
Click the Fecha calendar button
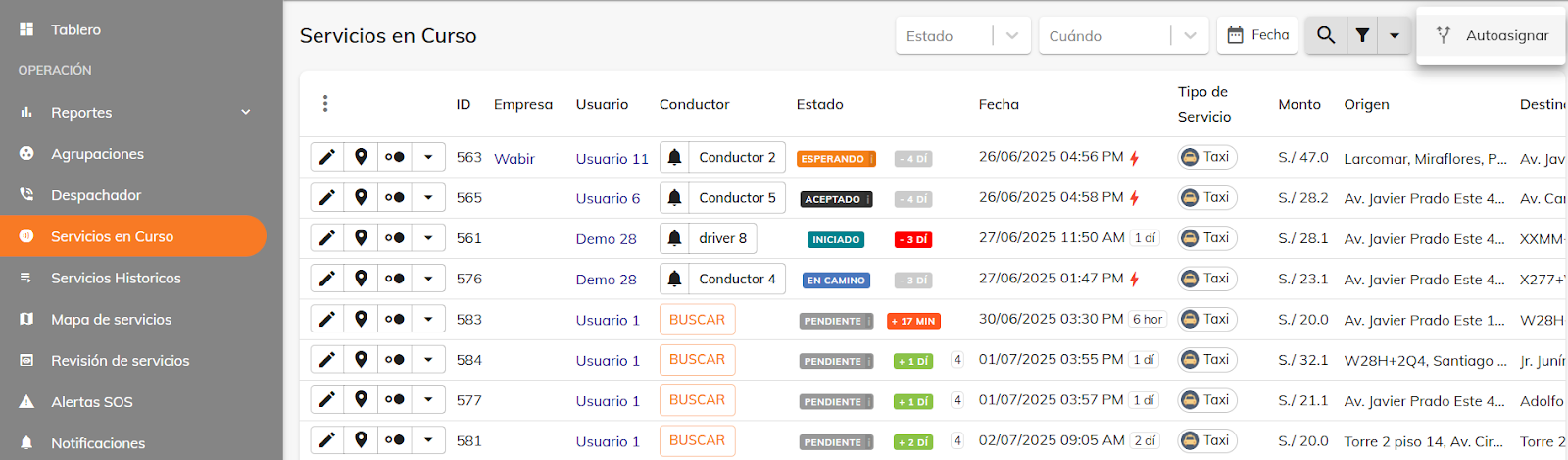1257,35
